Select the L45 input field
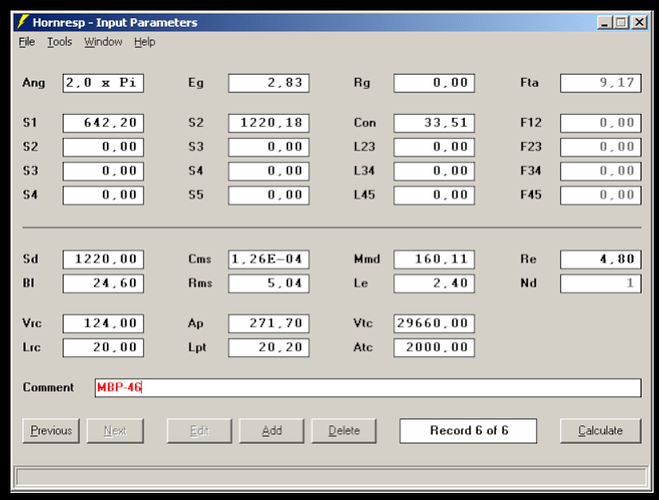 [x=434, y=195]
